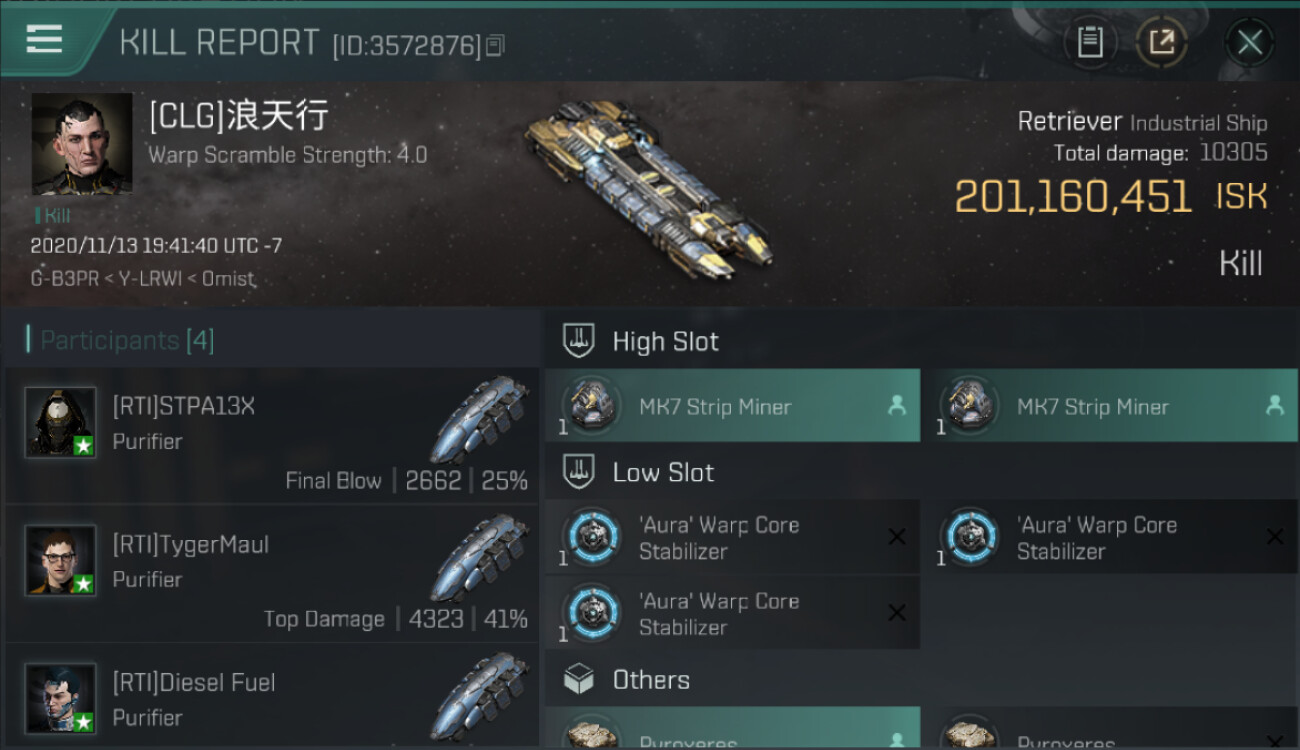1300x750 pixels.
Task: Share the kill report externally
Action: [x=1161, y=43]
